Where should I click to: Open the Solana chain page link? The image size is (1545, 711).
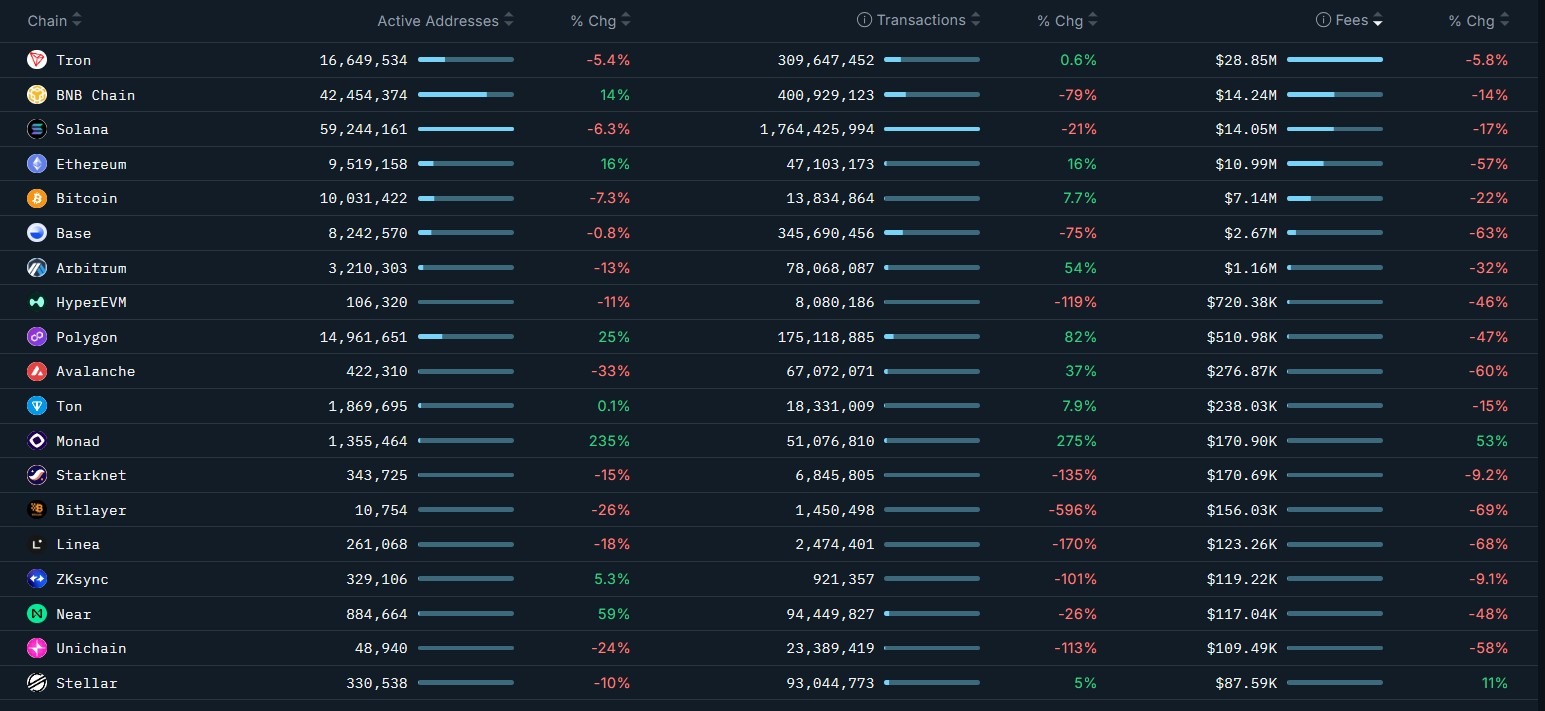tap(82, 129)
